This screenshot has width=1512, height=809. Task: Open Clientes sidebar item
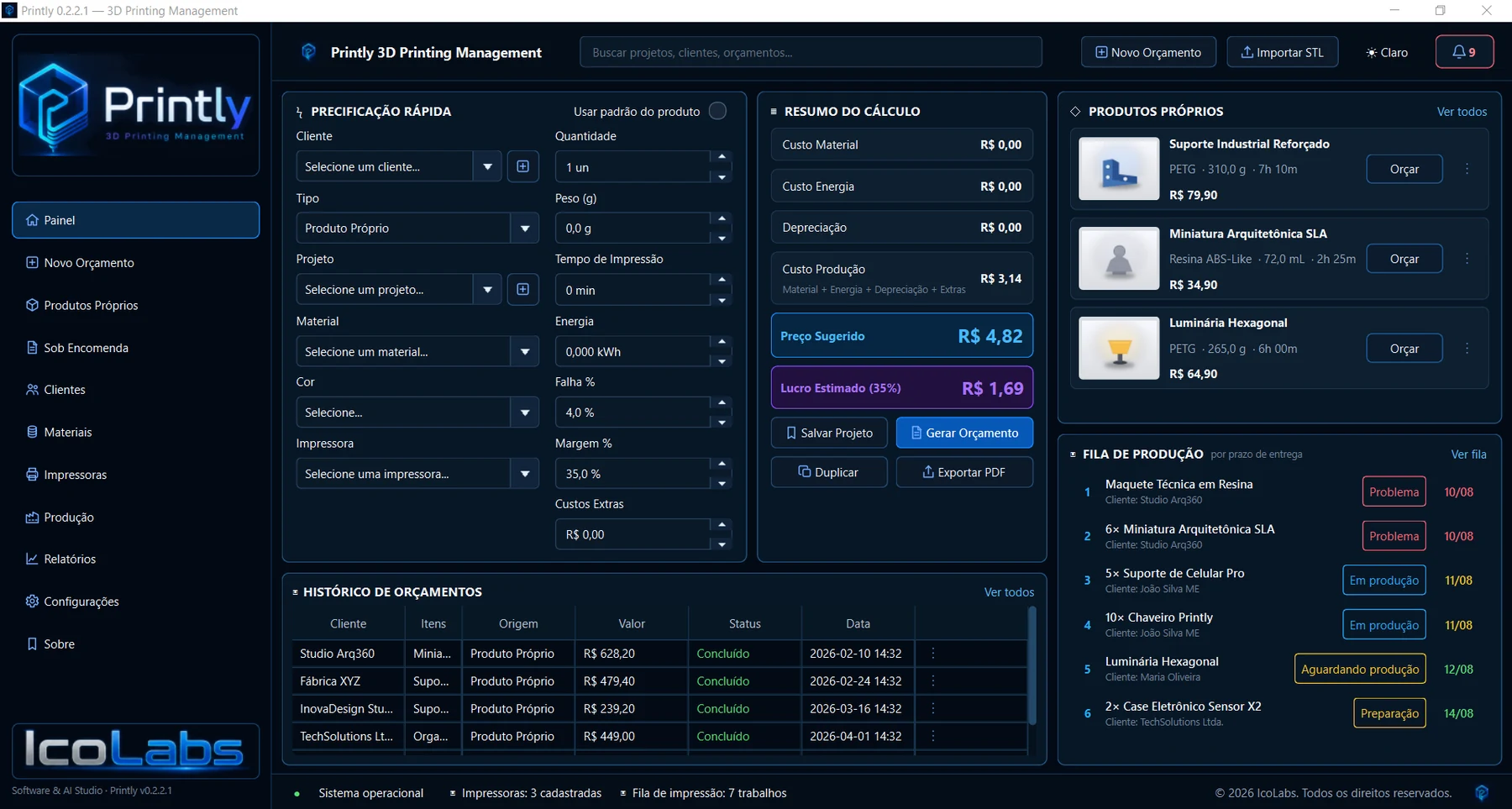pos(135,390)
